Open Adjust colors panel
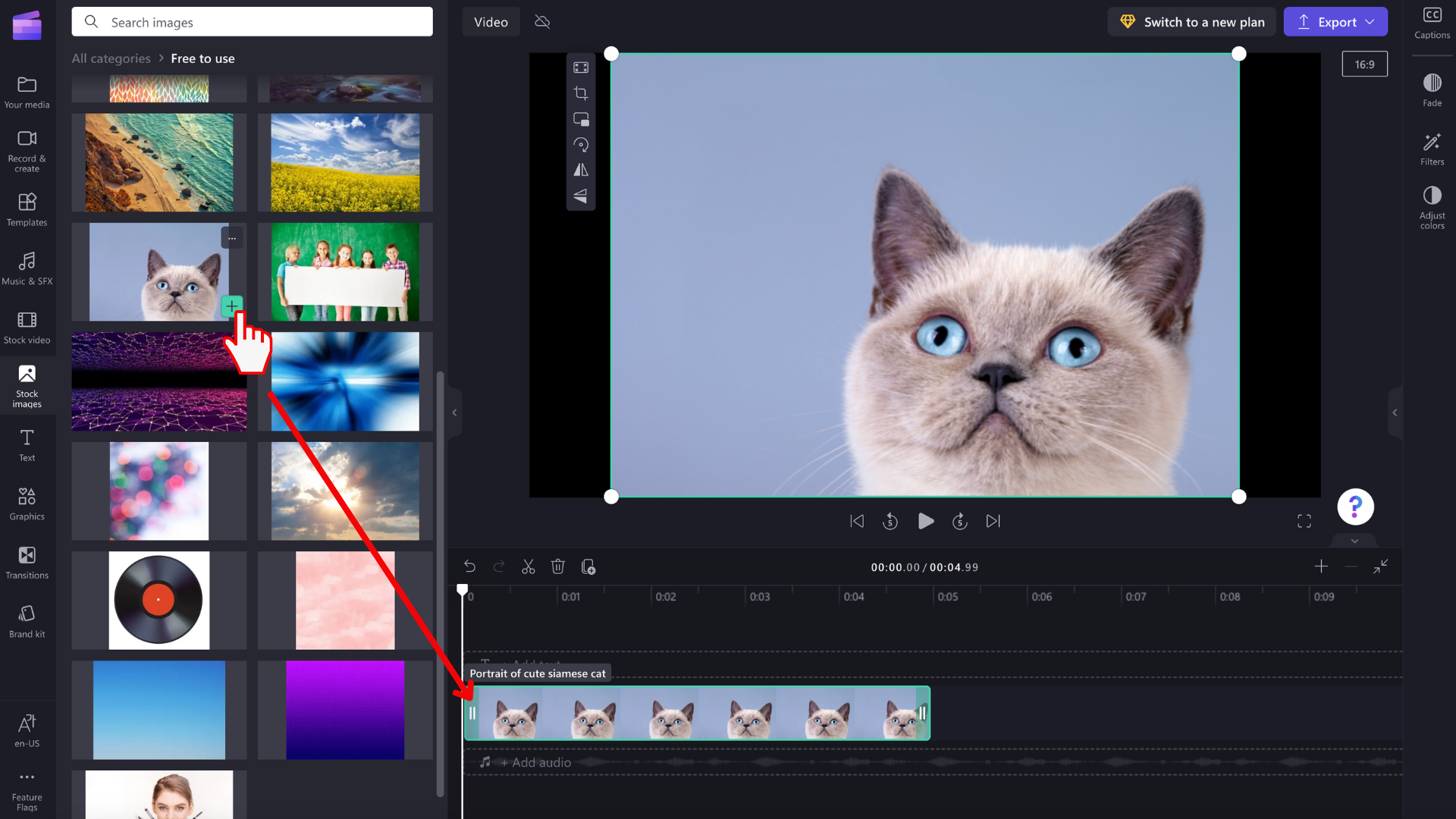The height and width of the screenshot is (819, 1456). (1432, 207)
